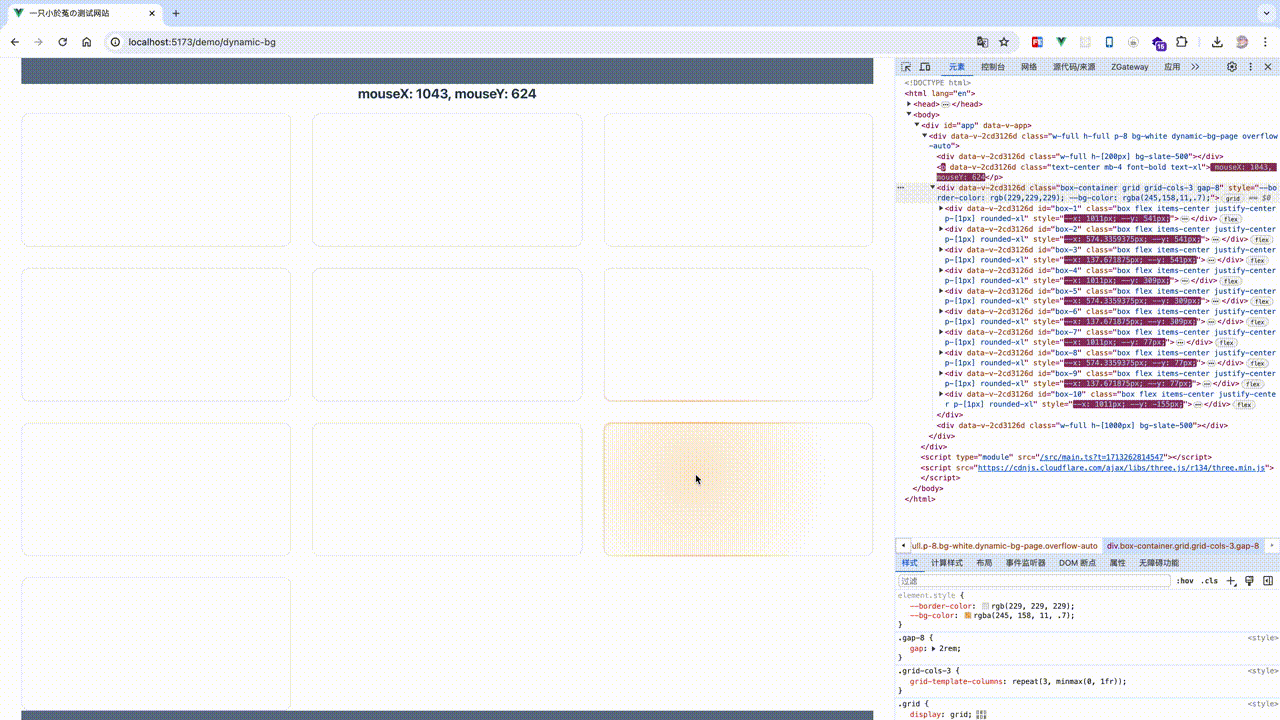Open a new browser tab
This screenshot has width=1280, height=720.
[176, 13]
